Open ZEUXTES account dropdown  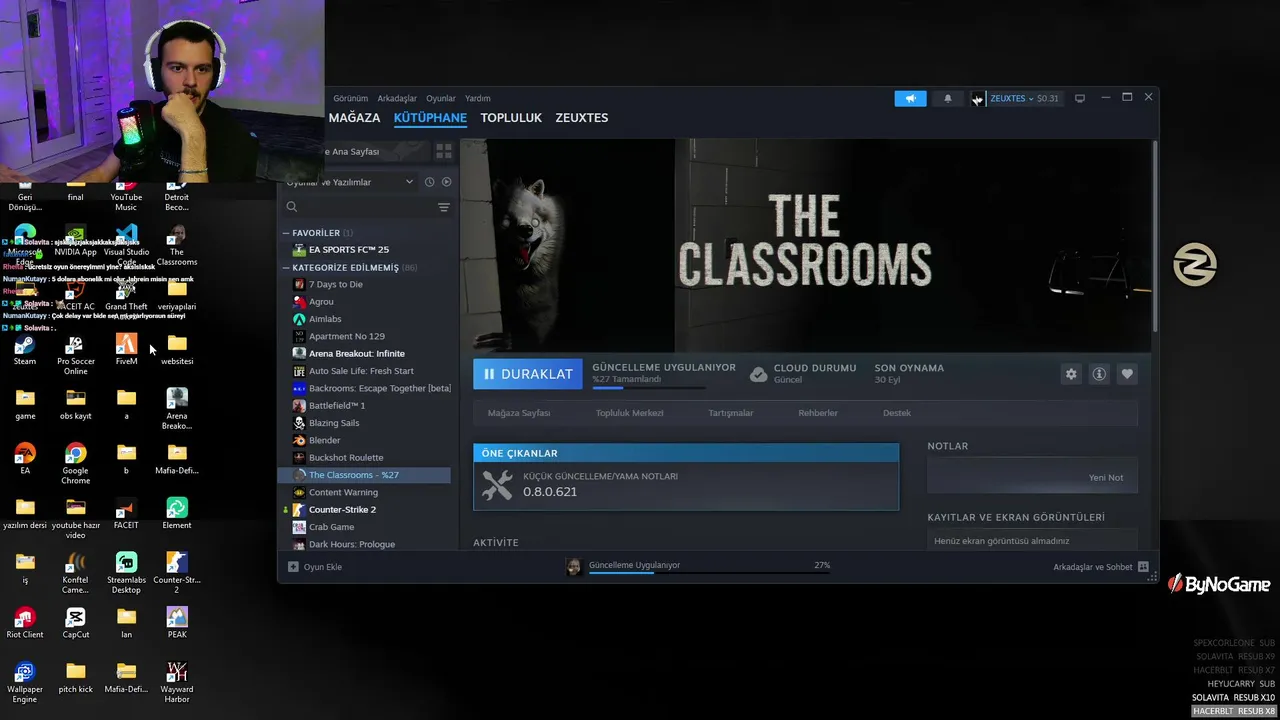click(1014, 98)
